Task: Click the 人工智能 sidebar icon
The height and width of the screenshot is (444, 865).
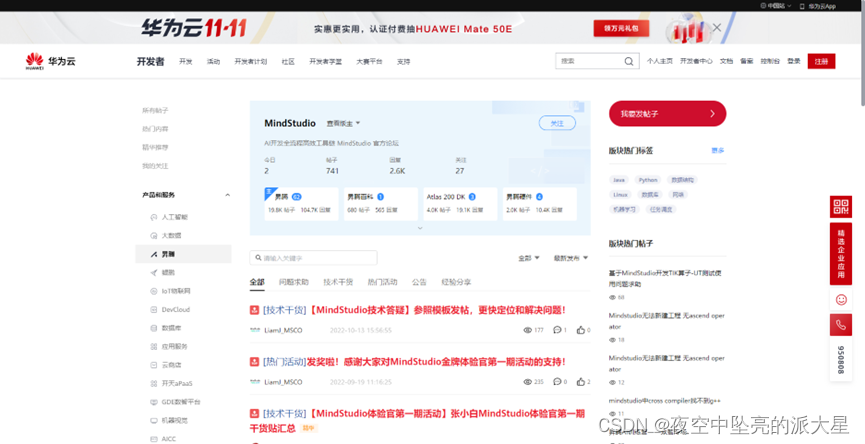Action: pyautogui.click(x=154, y=217)
